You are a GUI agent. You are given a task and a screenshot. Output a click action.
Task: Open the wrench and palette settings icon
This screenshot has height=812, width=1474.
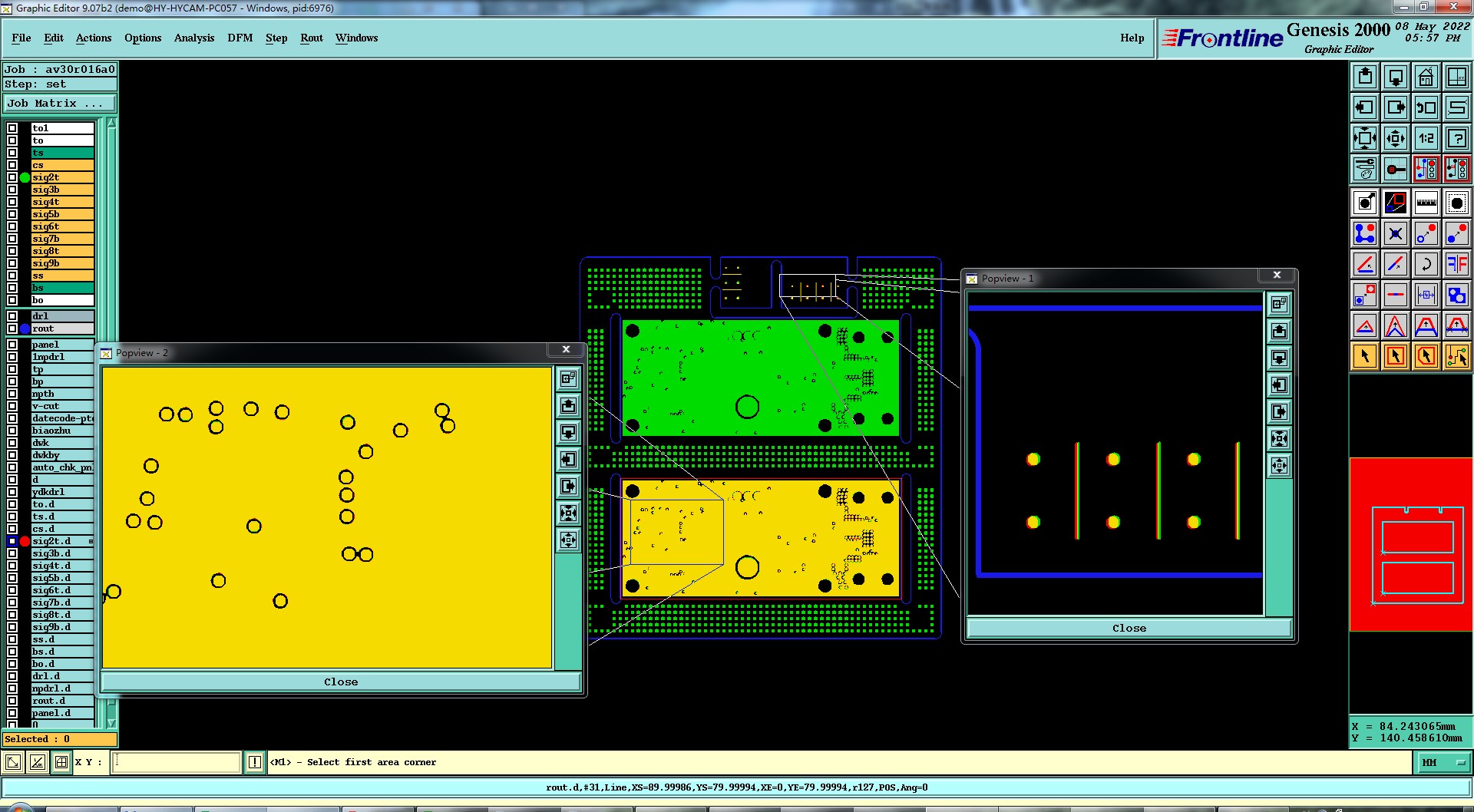(1365, 169)
